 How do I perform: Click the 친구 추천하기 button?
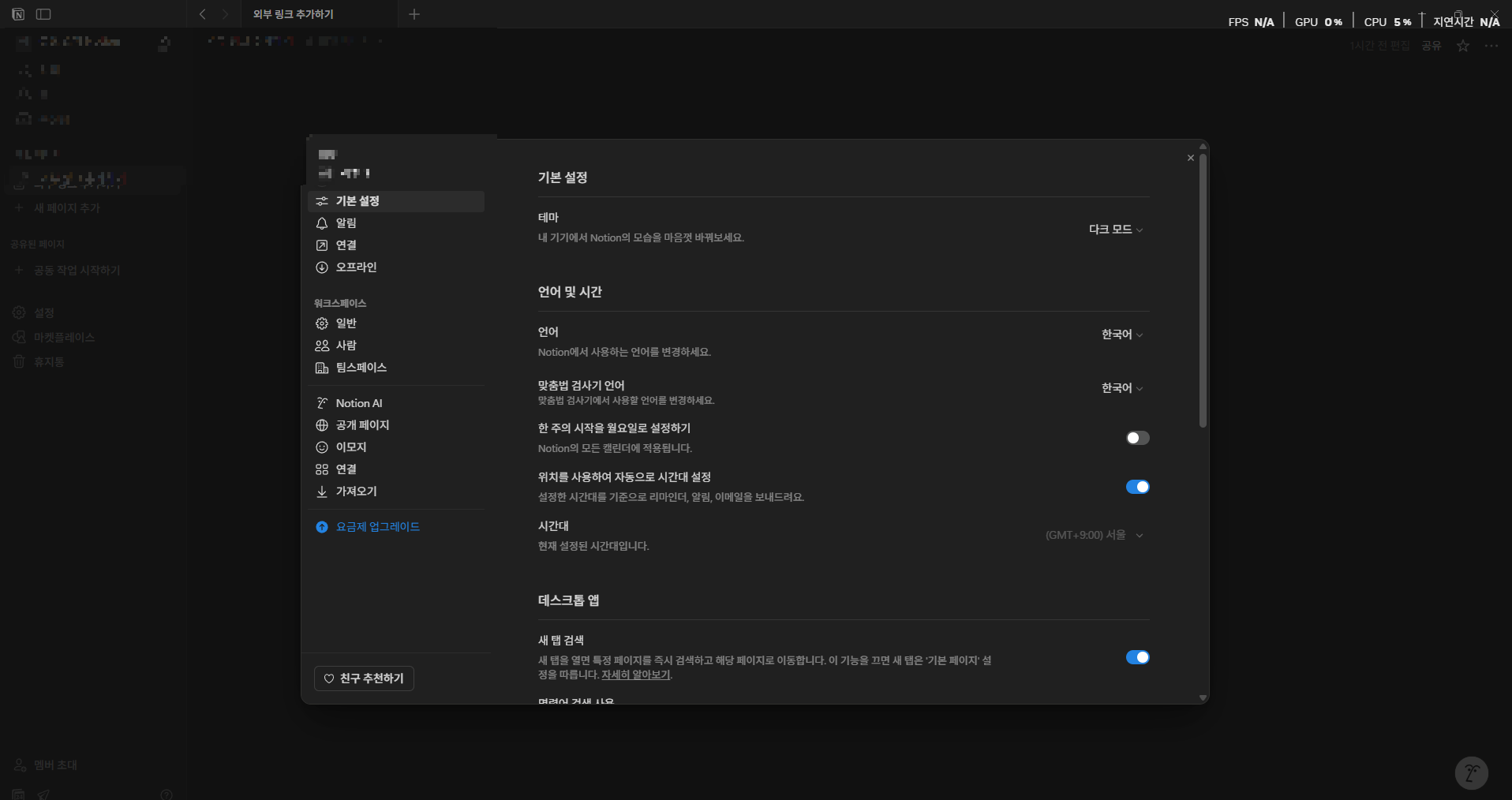pyautogui.click(x=364, y=679)
